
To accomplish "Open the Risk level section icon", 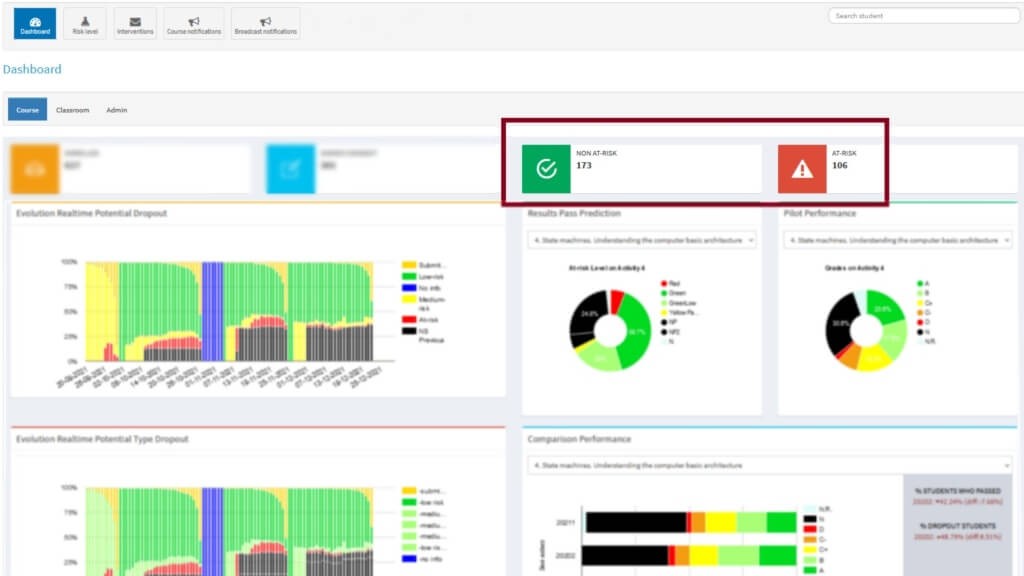I will click(x=85, y=22).
